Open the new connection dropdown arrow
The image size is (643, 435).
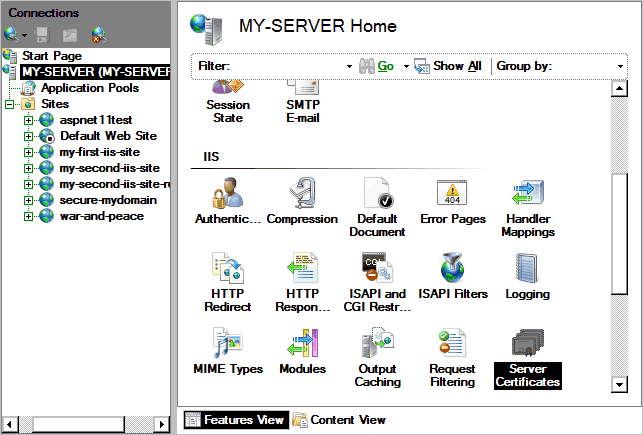(x=24, y=35)
